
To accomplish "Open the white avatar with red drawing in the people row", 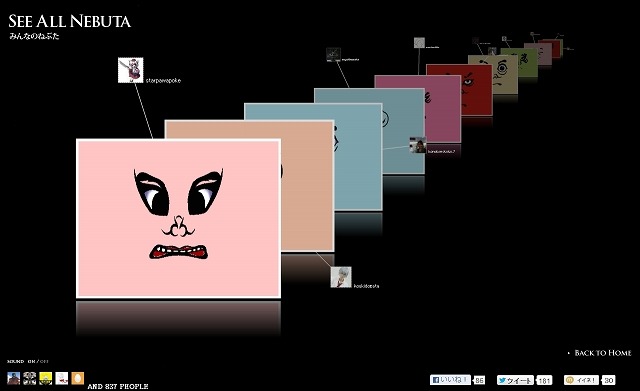I will tap(62, 378).
